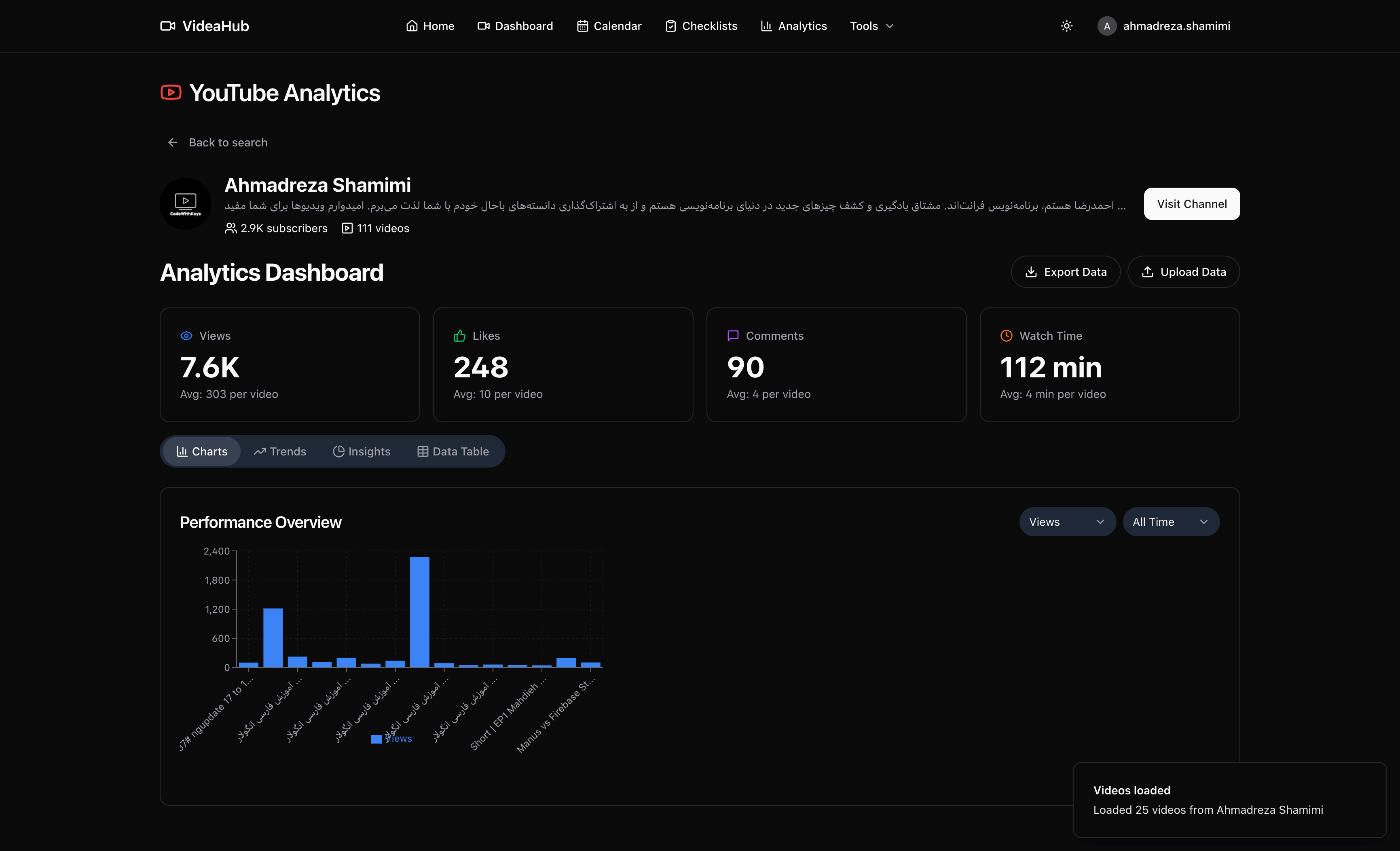Click the Export Data button
The height and width of the screenshot is (851, 1400).
[x=1065, y=272]
